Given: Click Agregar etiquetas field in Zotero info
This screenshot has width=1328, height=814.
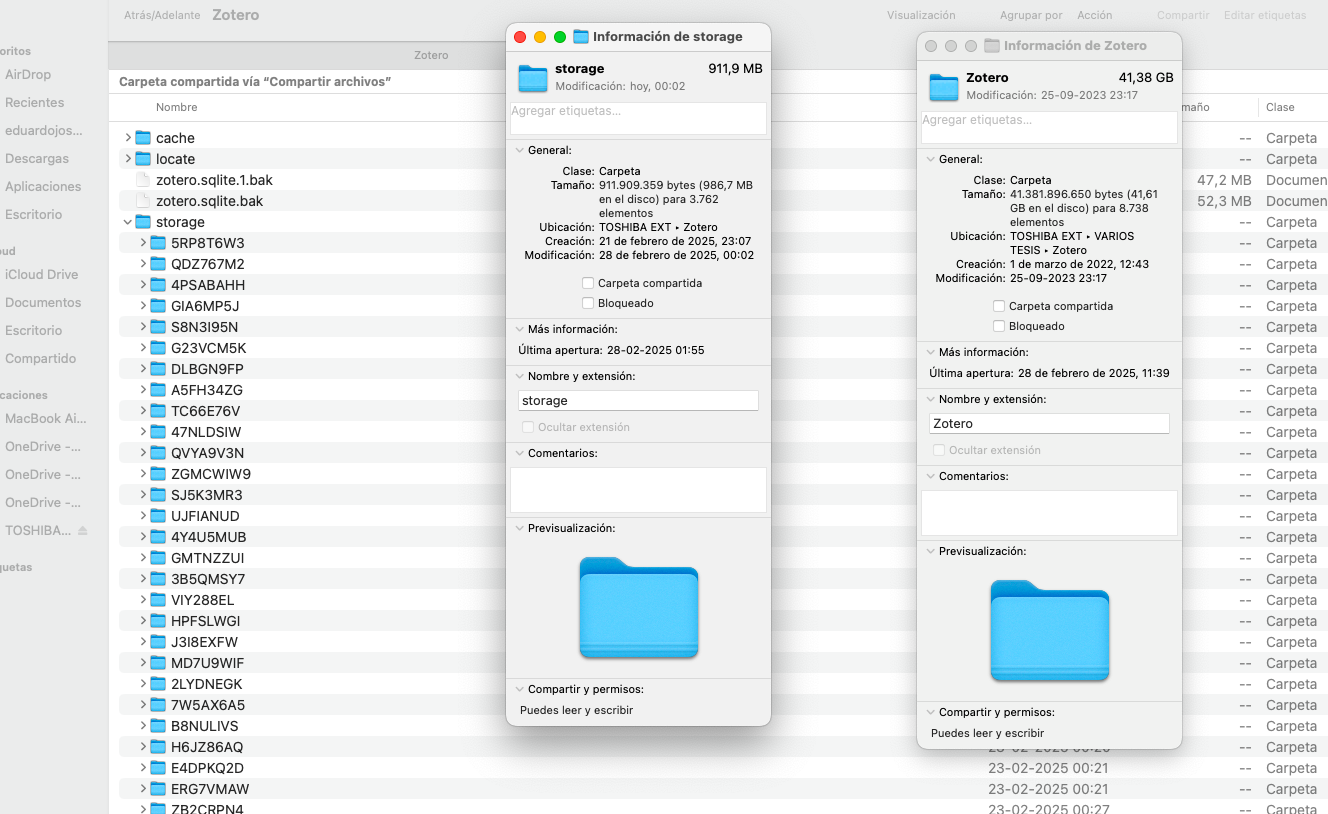Looking at the screenshot, I should [1049, 127].
